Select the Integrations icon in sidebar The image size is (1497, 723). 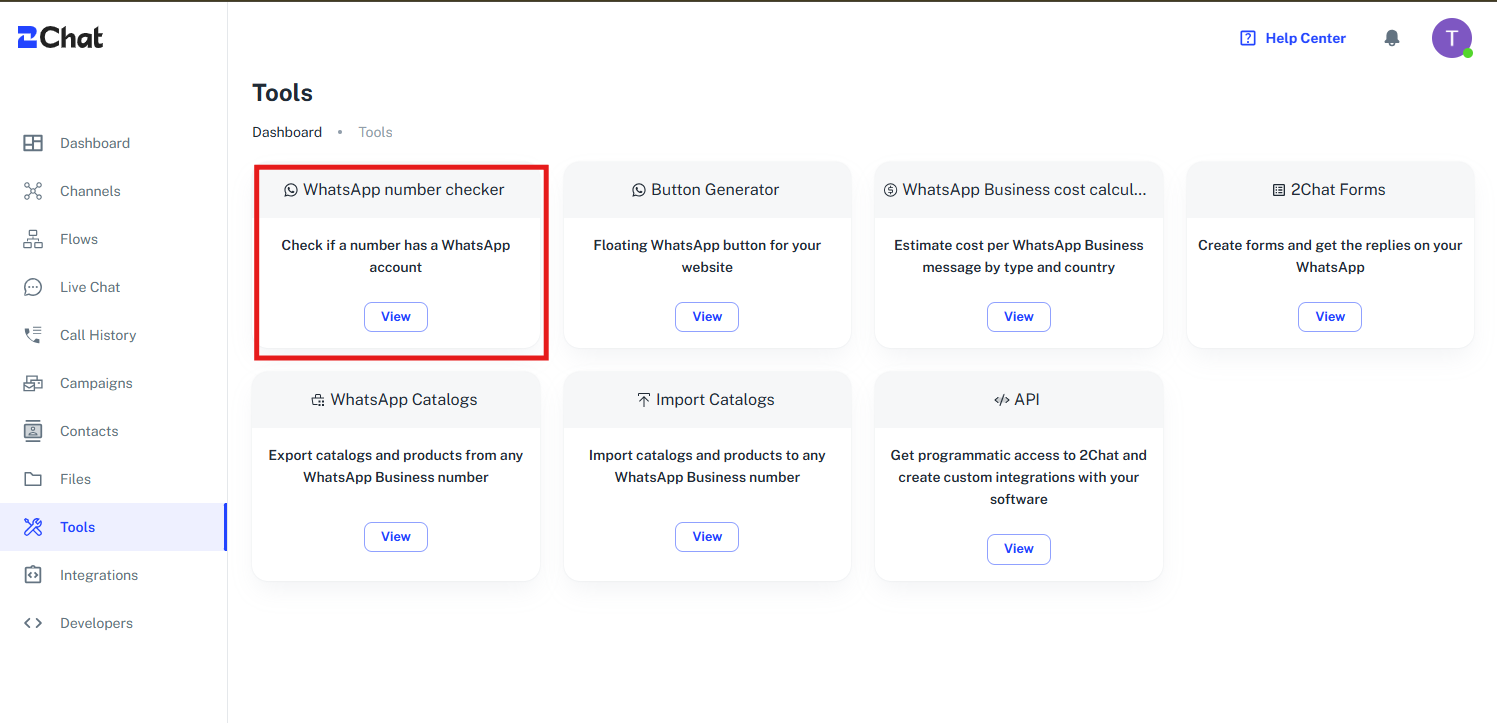(x=33, y=575)
